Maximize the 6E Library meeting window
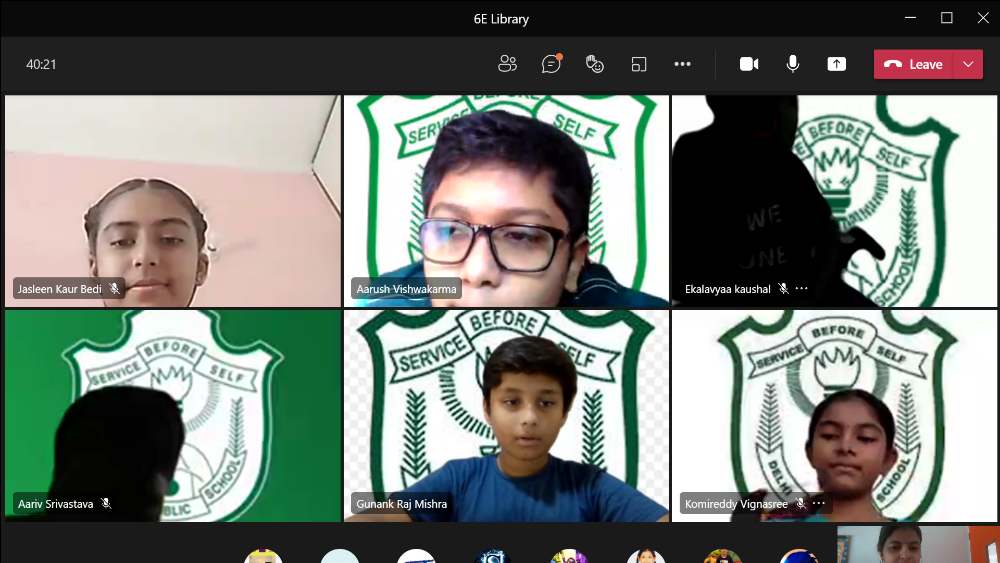 tap(946, 18)
